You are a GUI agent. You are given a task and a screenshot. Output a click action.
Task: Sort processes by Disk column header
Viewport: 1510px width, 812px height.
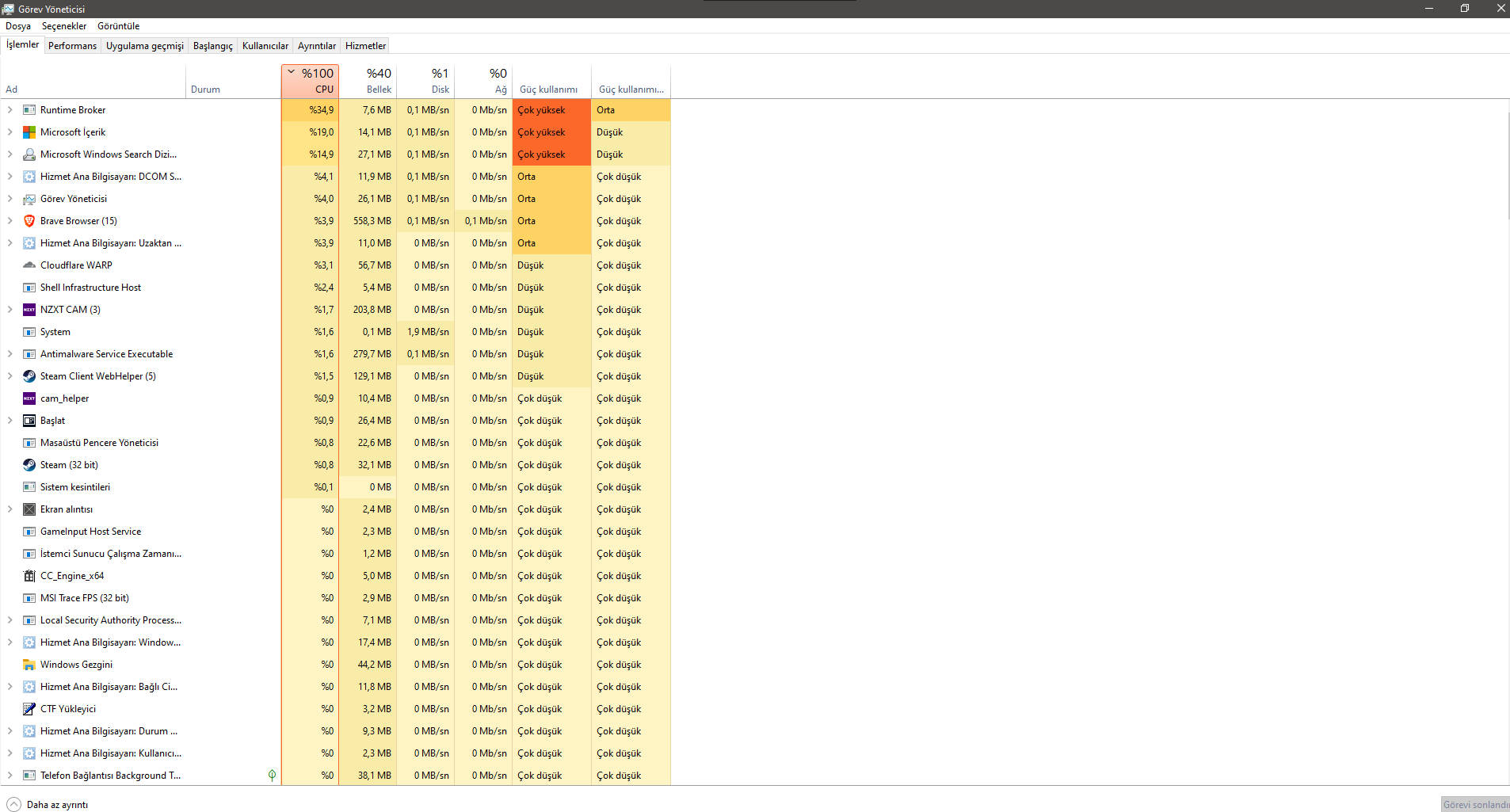click(425, 82)
